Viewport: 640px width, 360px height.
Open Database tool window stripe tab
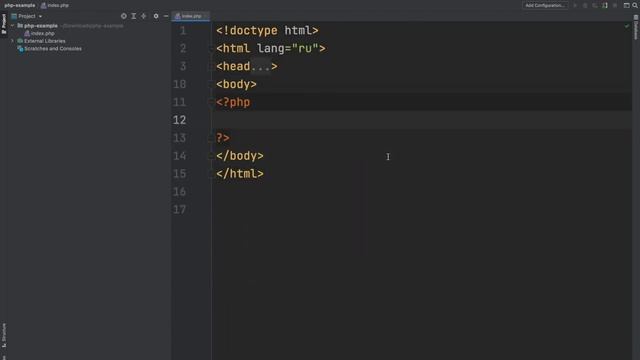[x=636, y=27]
